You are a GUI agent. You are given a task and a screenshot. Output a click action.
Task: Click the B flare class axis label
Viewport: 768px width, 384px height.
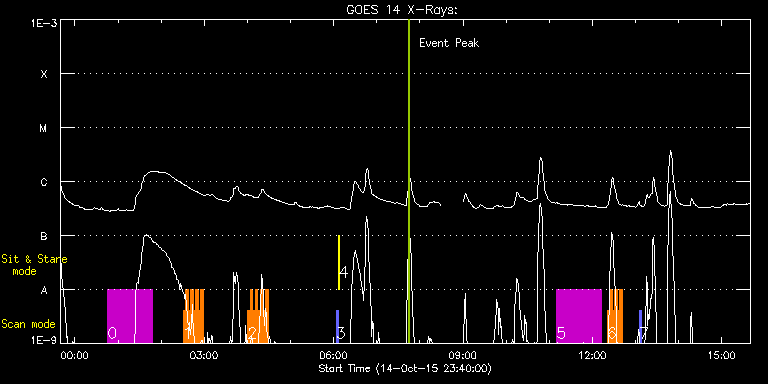(x=44, y=236)
